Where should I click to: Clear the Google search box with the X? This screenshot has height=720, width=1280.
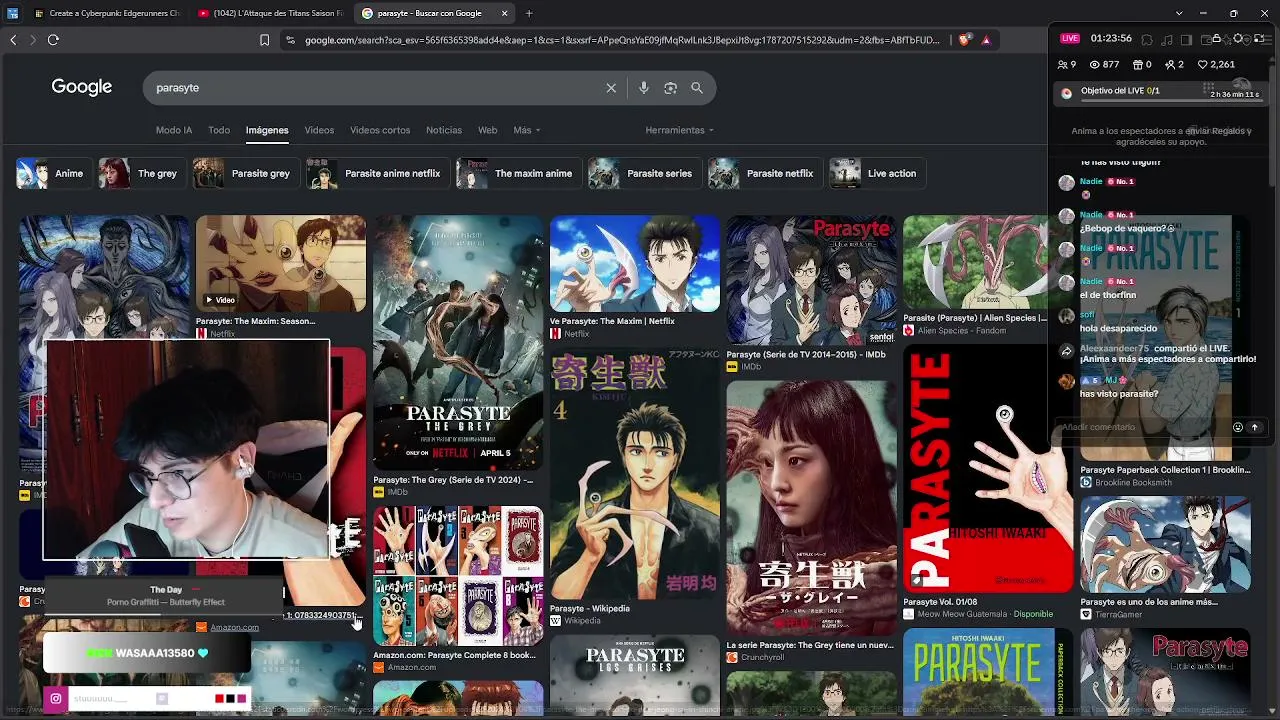pos(611,88)
